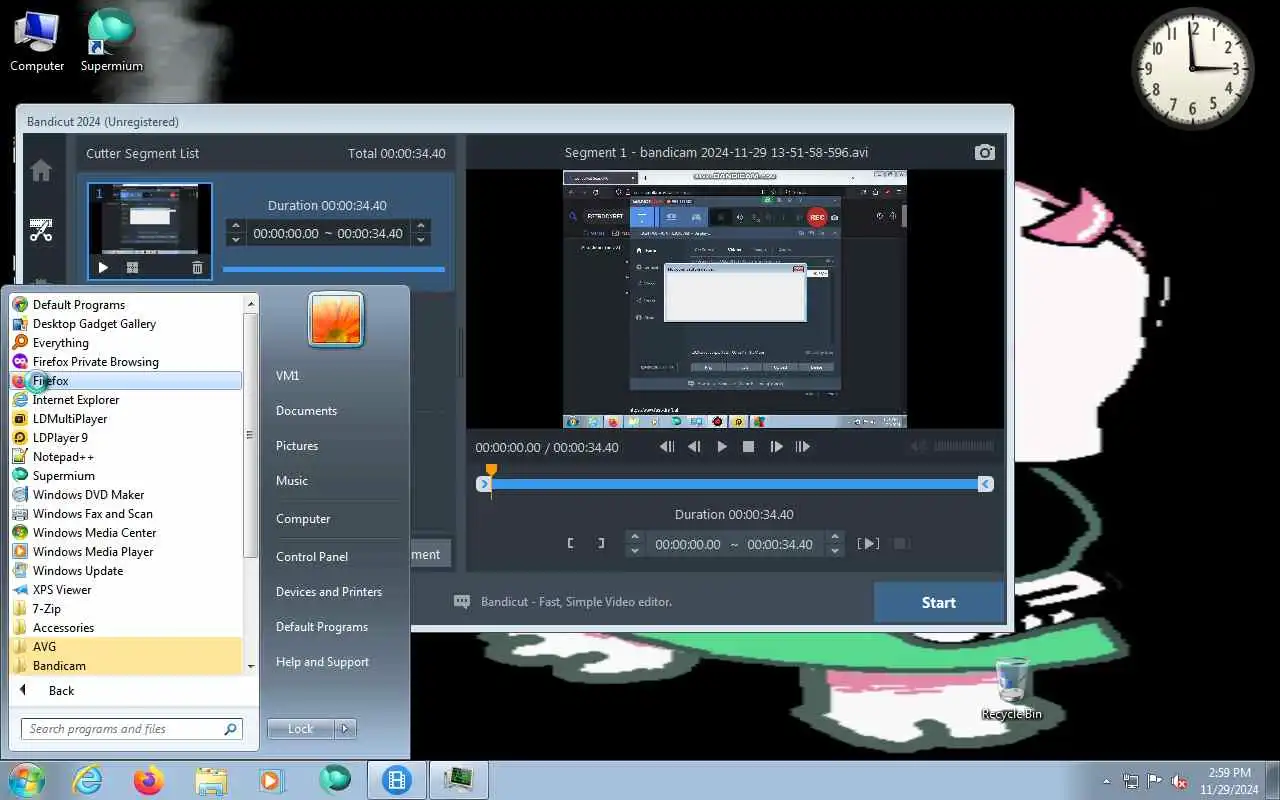
Task: Play the preview video
Action: click(x=722, y=447)
